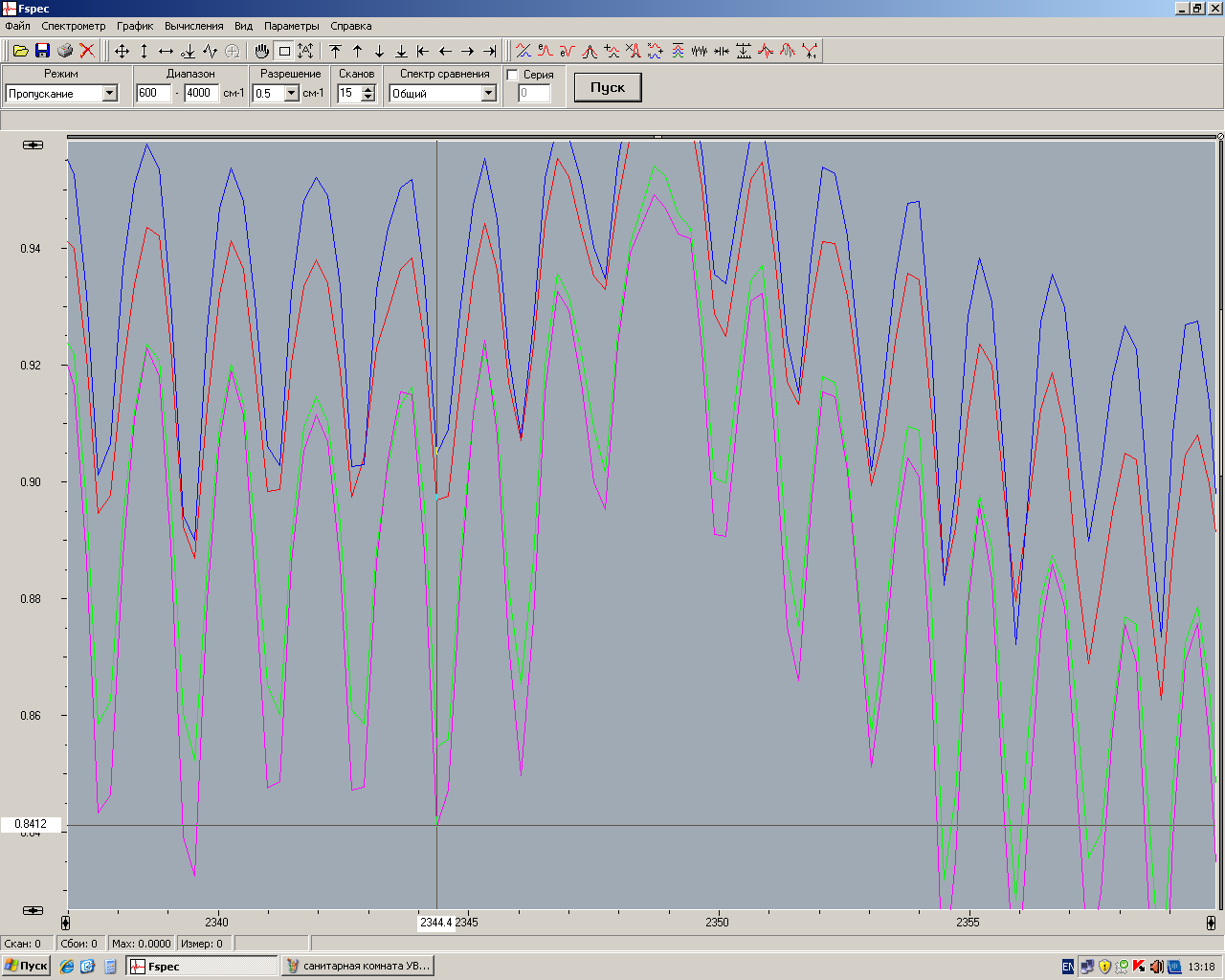This screenshot has width=1225, height=980.
Task: Click Internet Explorer quick launch icon
Action: pyautogui.click(x=67, y=966)
